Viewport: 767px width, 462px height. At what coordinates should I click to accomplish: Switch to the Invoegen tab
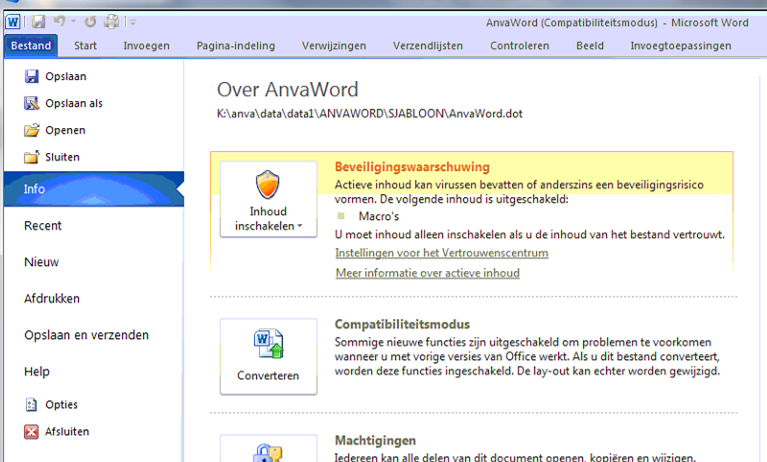(x=146, y=46)
